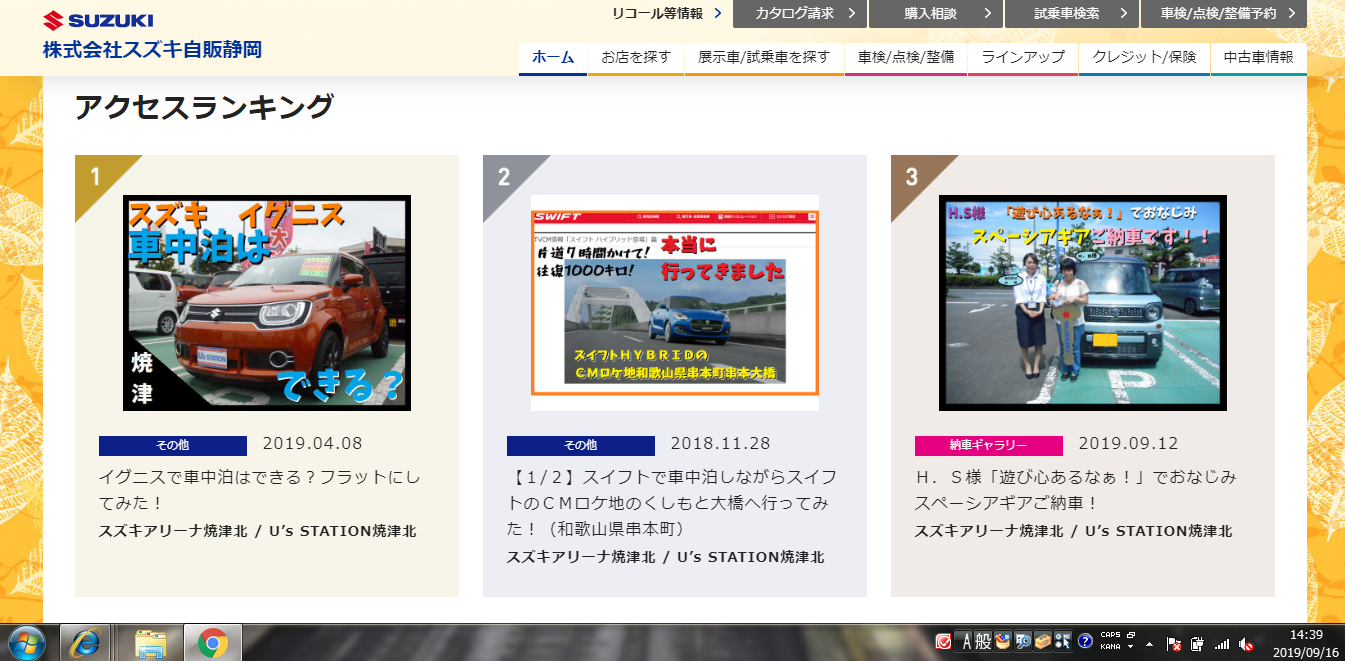Click the blue IME help question icon
The height and width of the screenshot is (661, 1345).
pyautogui.click(x=1085, y=641)
